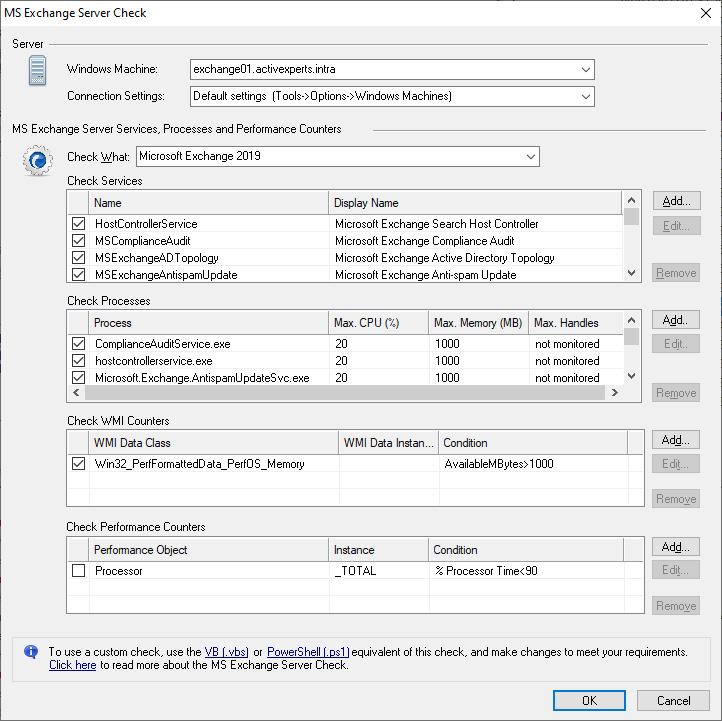722x721 pixels.
Task: Click Add button for WMI Counters
Action: coord(675,440)
